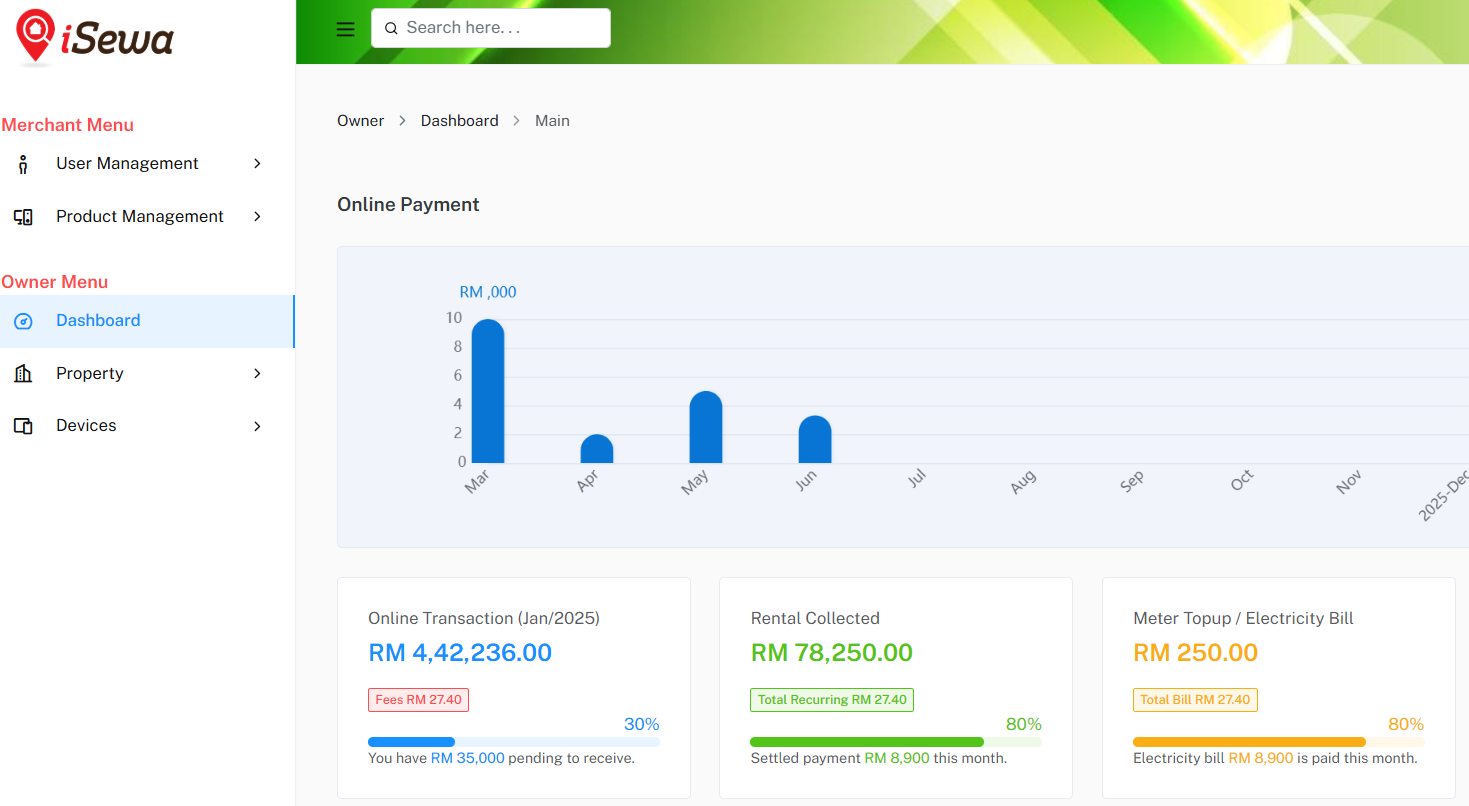The image size is (1469, 806).
Task: Go to Owner breadcrumb link
Action: [360, 121]
